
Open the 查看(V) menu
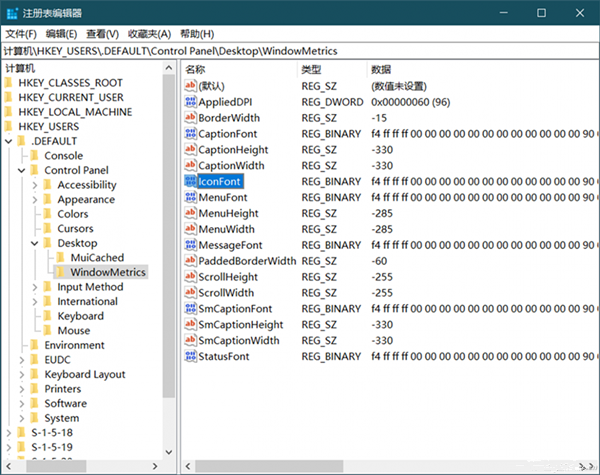pos(103,33)
